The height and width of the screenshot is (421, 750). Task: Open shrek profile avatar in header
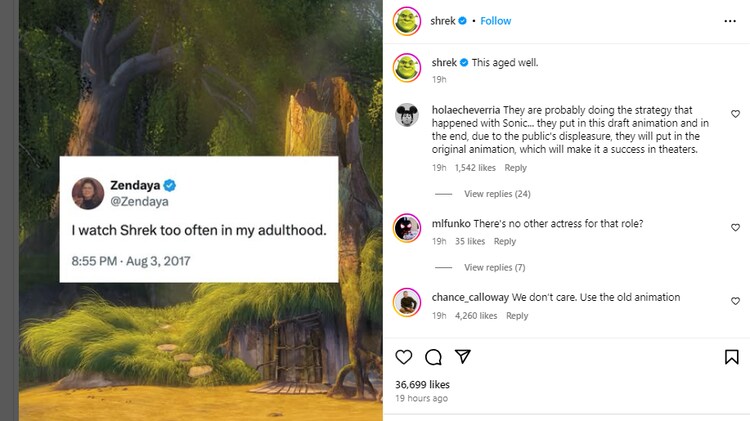[x=406, y=21]
